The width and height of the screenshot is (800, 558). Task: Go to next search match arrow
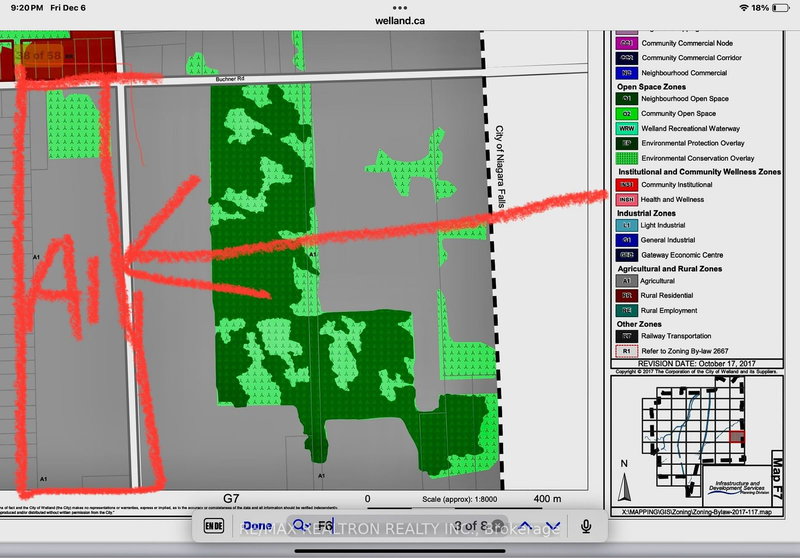[553, 526]
